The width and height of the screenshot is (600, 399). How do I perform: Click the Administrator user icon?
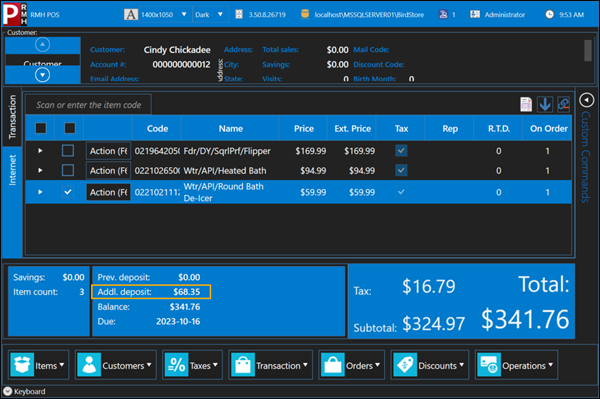[475, 15]
